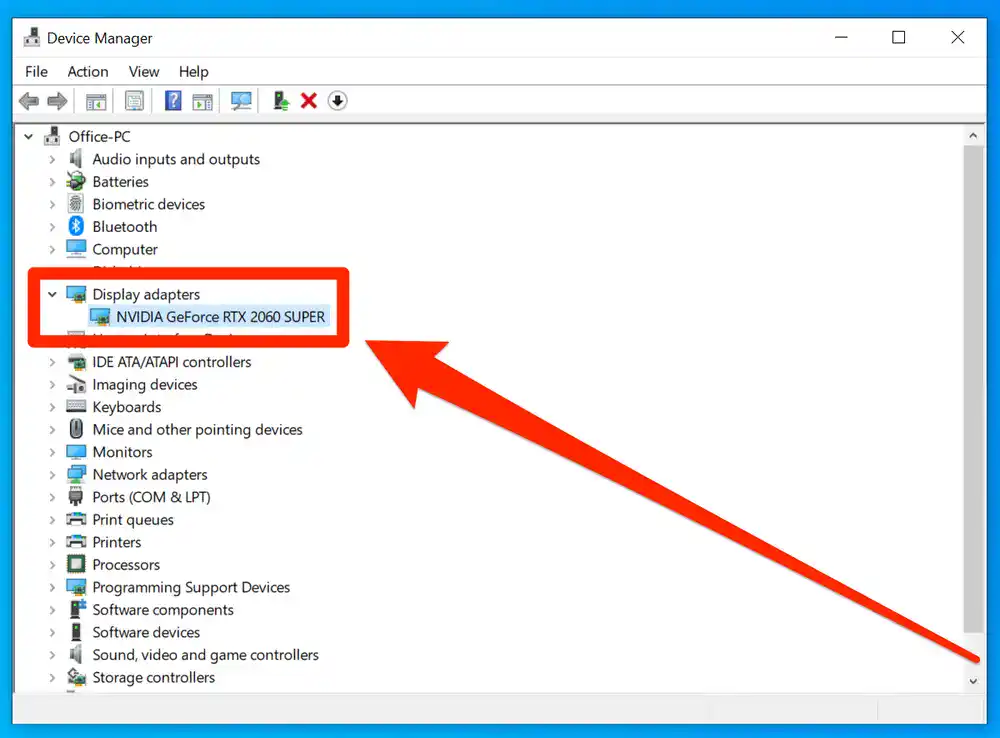Select the Display adapters label

(x=146, y=294)
